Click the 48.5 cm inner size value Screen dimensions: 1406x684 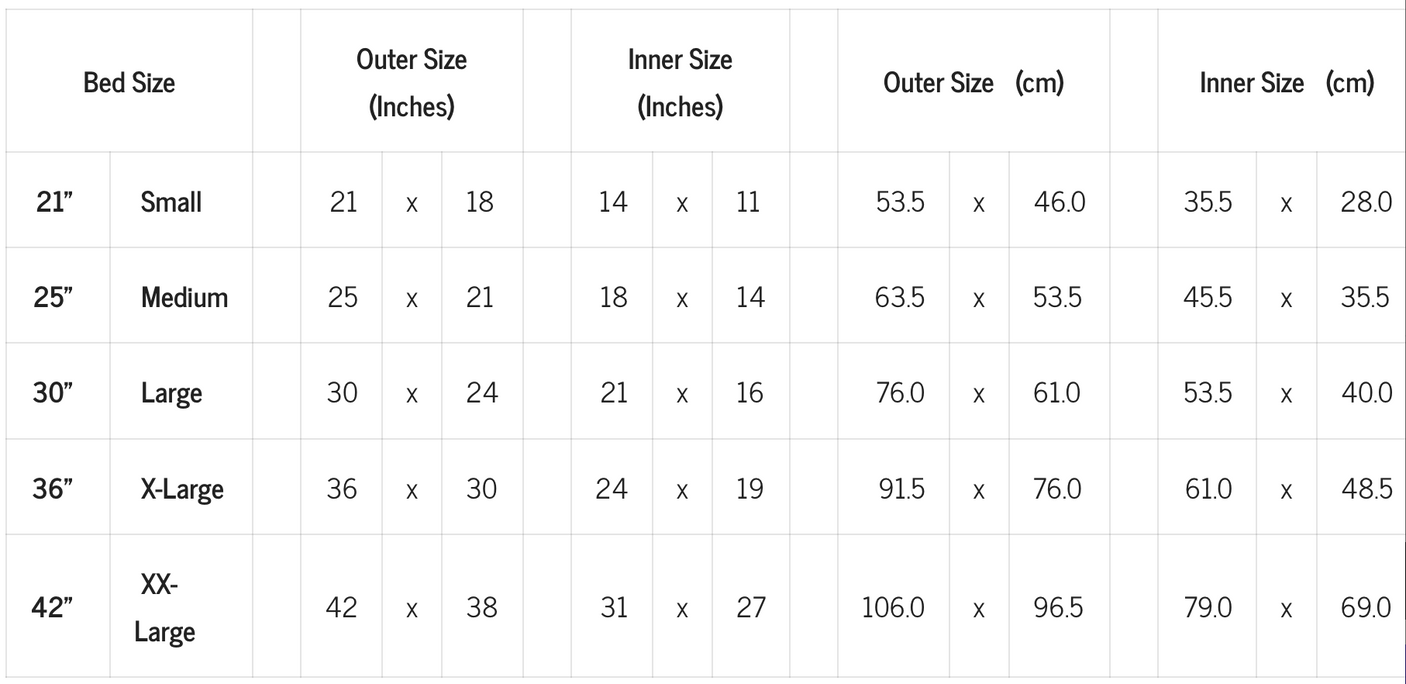pyautogui.click(x=1366, y=489)
